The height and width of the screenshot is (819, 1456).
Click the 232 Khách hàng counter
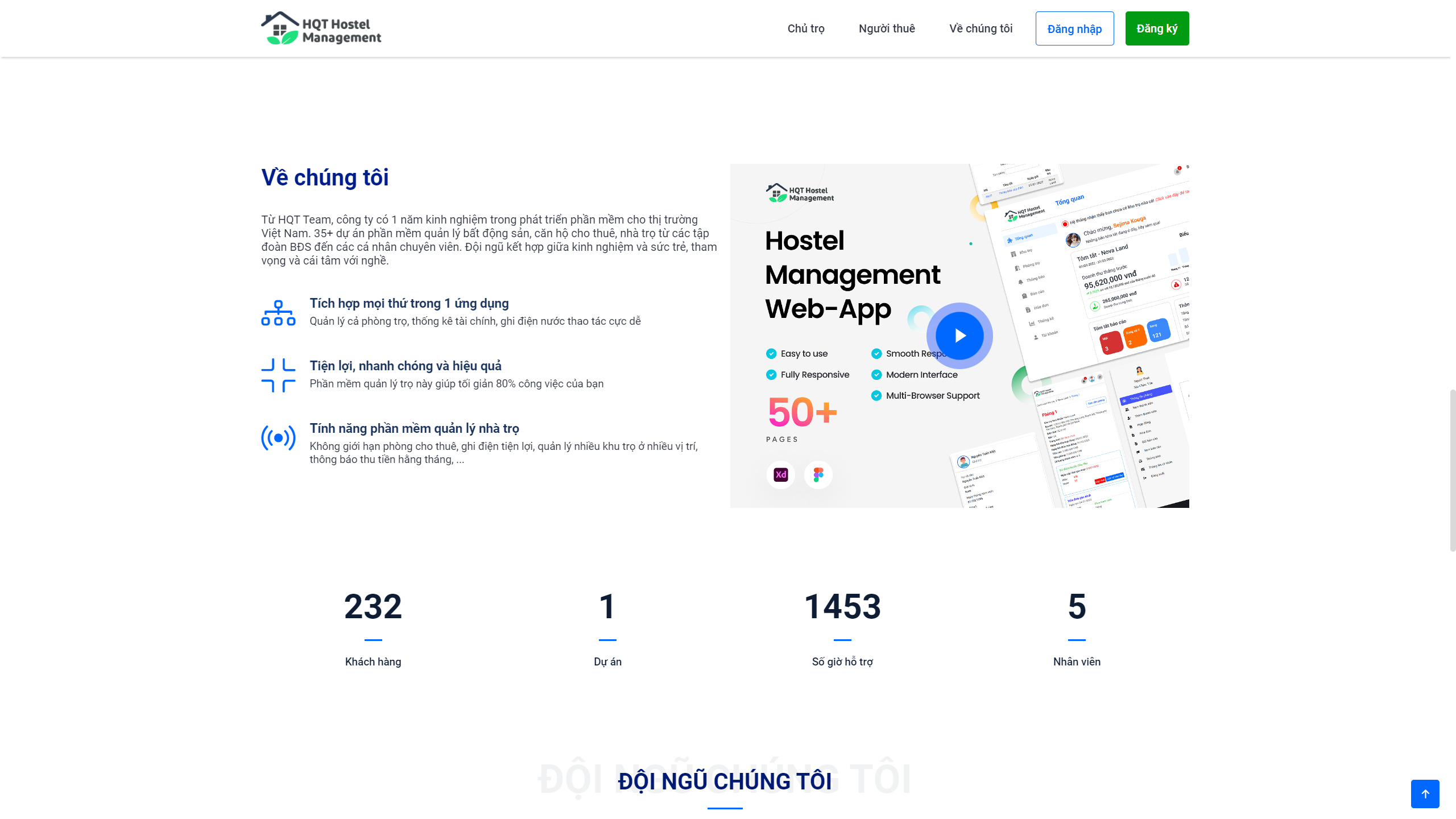click(x=373, y=607)
